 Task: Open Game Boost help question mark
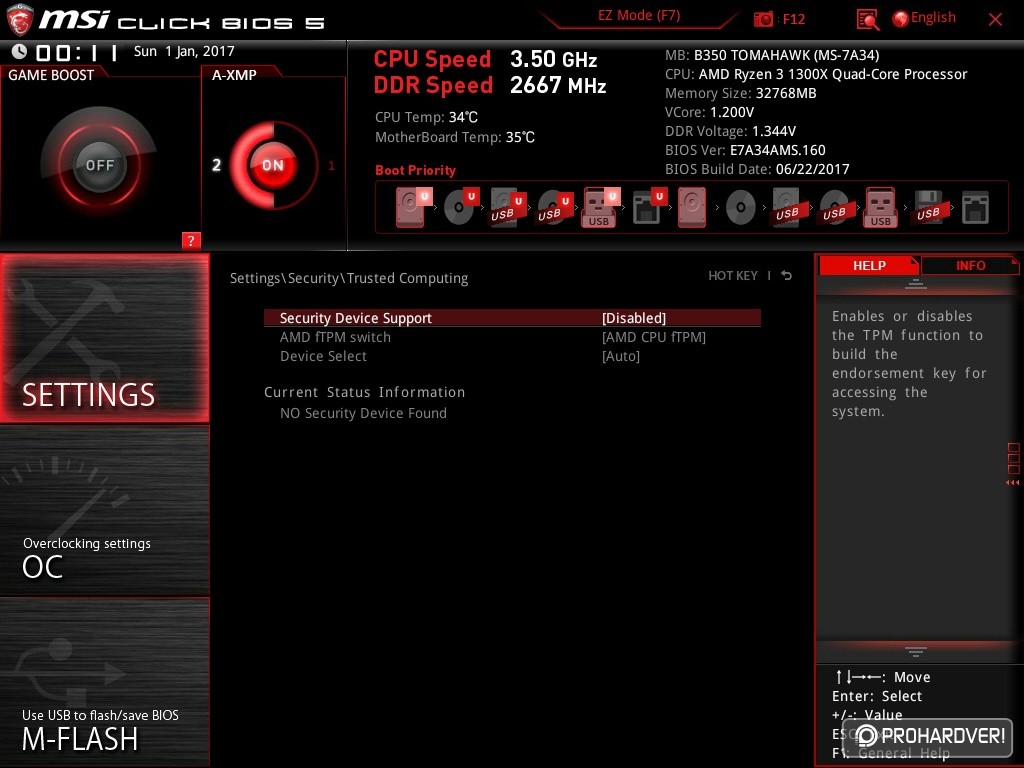tap(191, 240)
